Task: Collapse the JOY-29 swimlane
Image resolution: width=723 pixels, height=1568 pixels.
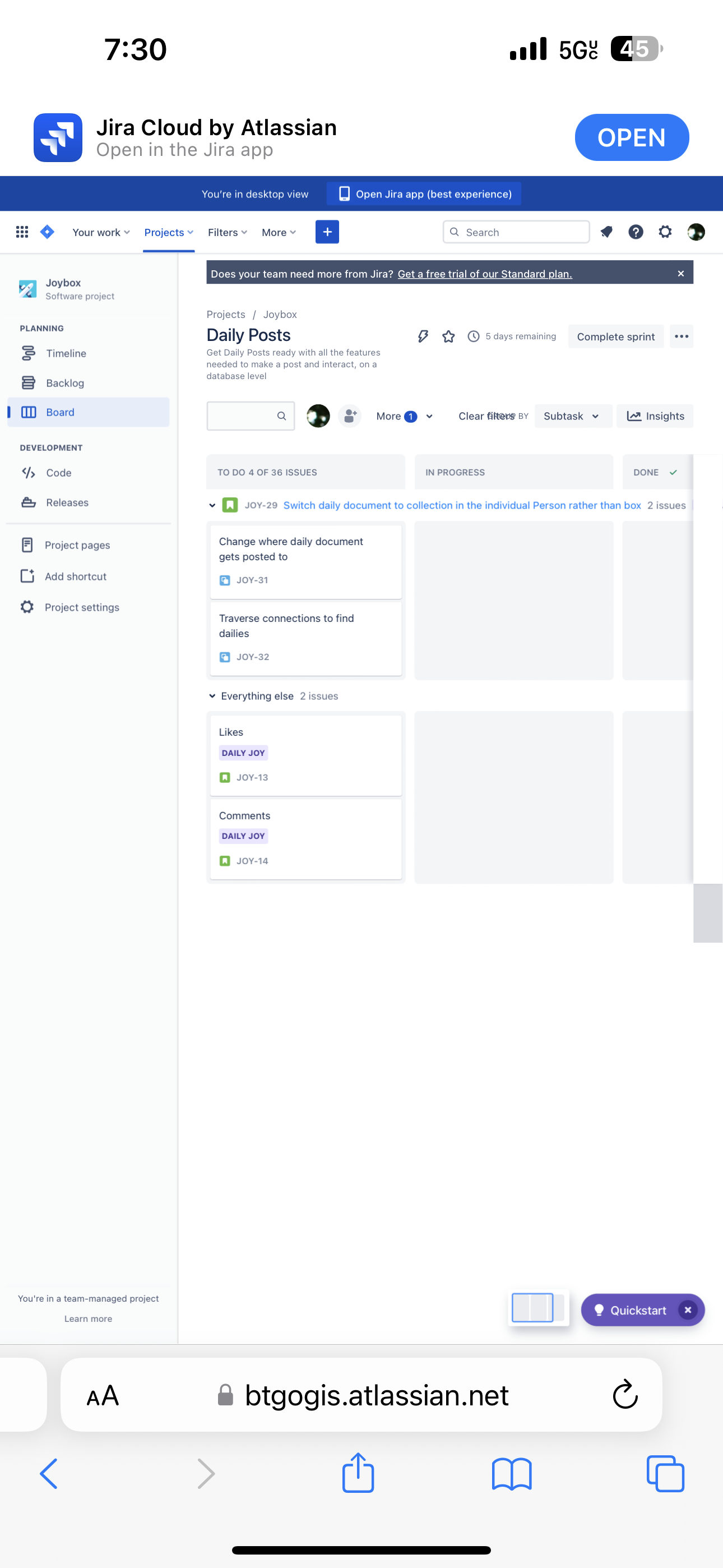Action: click(212, 505)
